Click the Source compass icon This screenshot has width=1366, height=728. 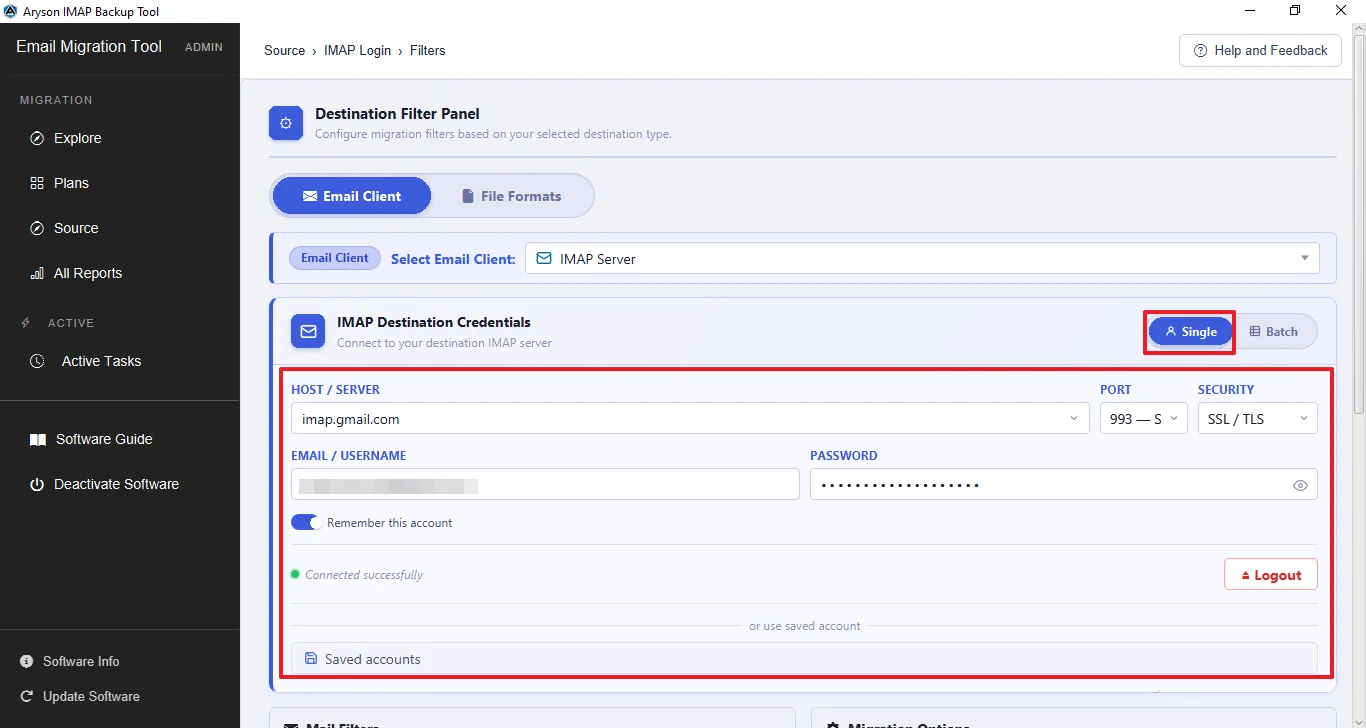(x=37, y=228)
